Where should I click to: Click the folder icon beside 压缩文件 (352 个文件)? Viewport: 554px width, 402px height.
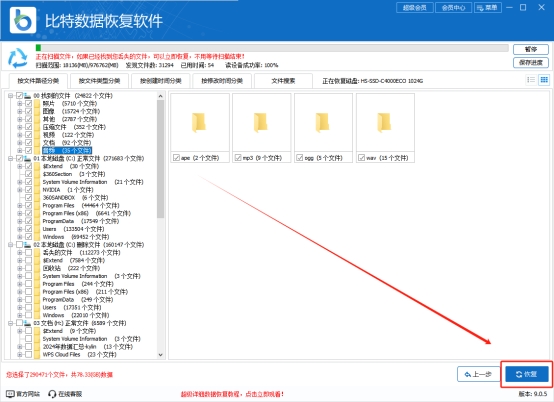click(37, 127)
